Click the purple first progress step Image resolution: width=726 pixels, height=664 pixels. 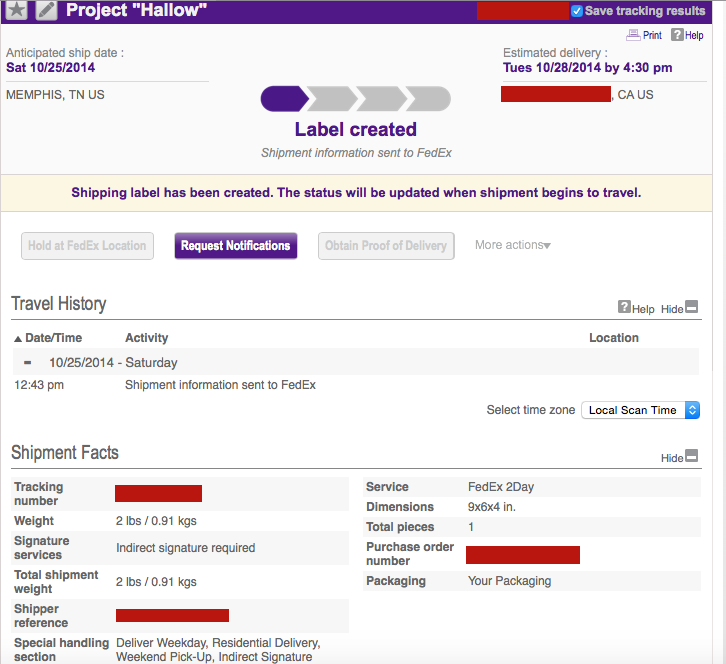coord(284,99)
